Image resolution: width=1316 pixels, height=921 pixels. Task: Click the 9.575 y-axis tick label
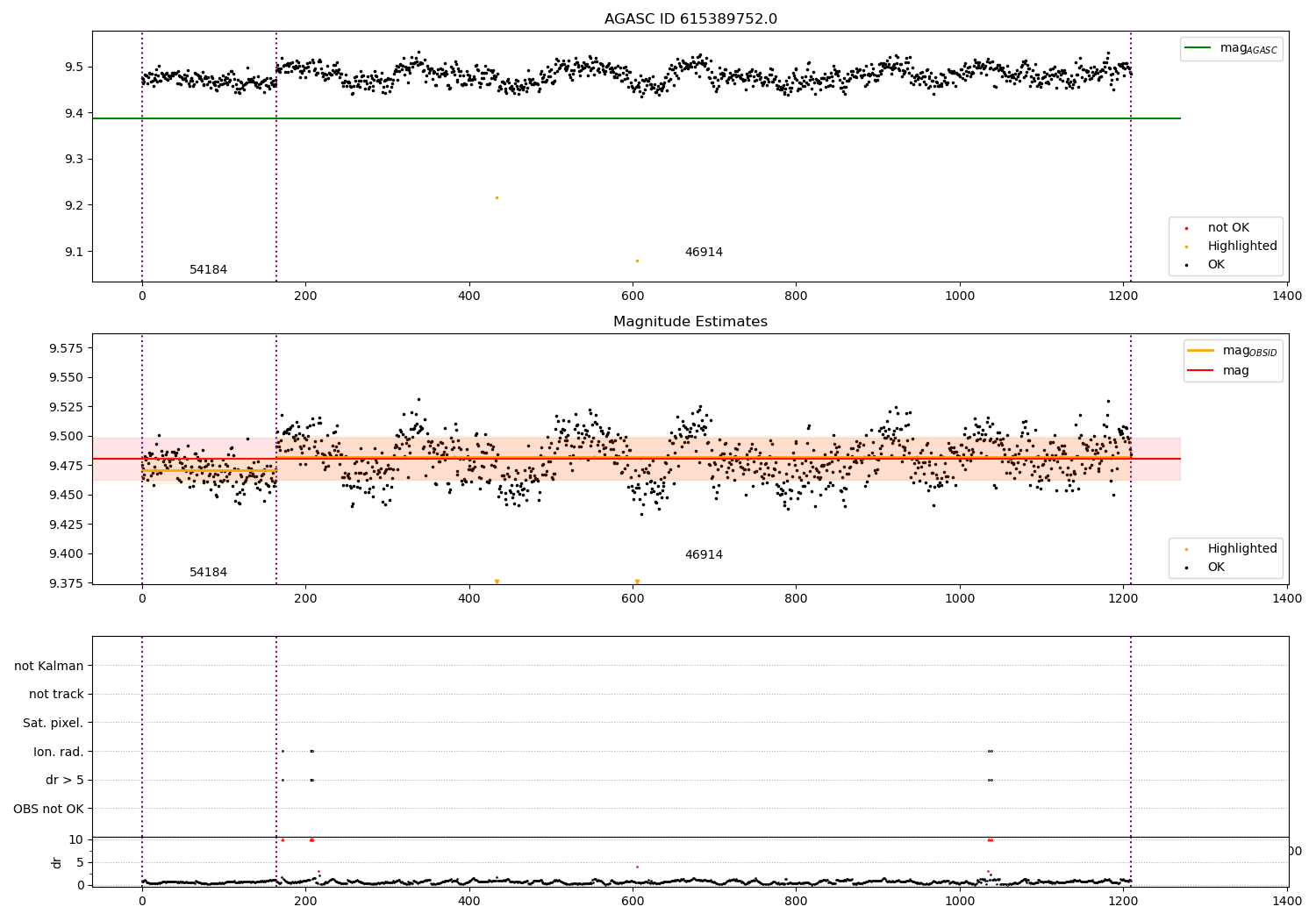(x=66, y=348)
